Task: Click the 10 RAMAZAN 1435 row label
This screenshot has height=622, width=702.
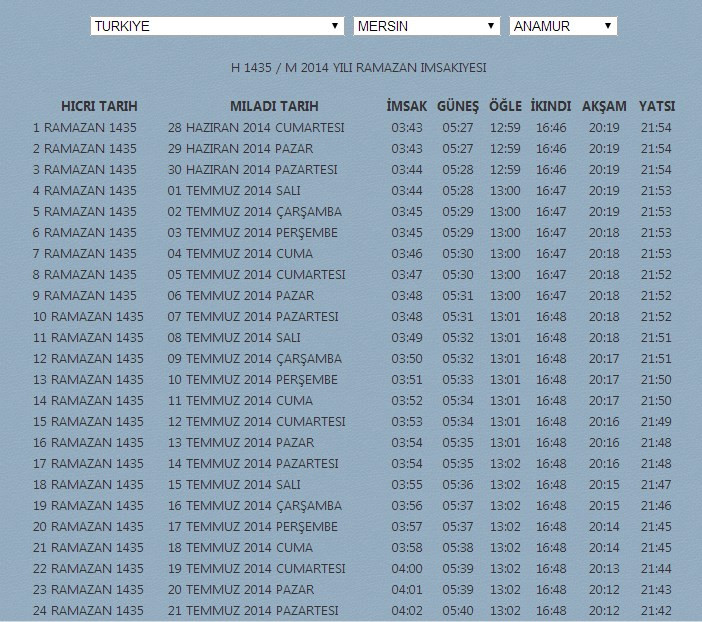Action: 88,317
